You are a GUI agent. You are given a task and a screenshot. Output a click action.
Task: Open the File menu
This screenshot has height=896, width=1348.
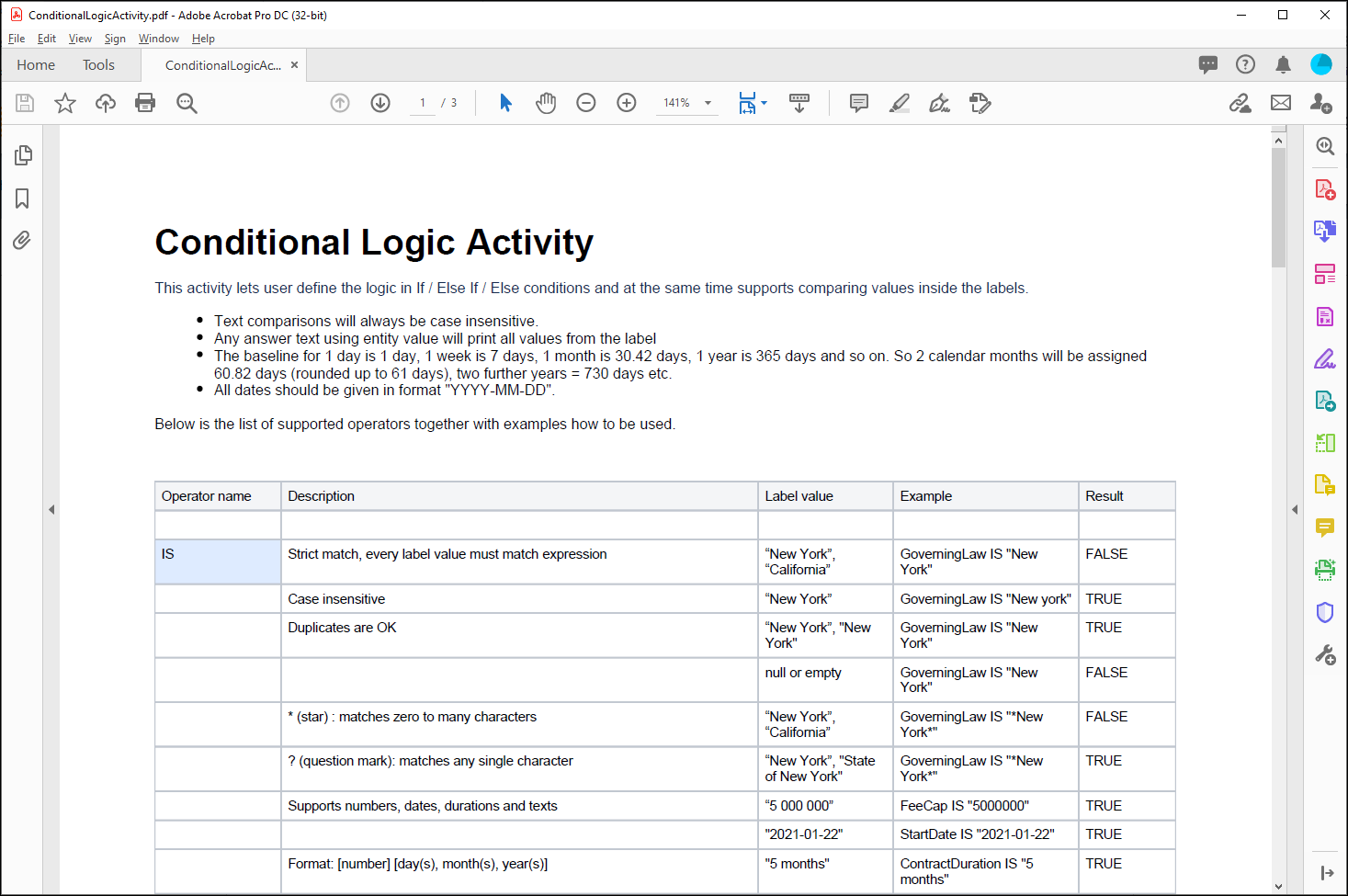coord(17,39)
